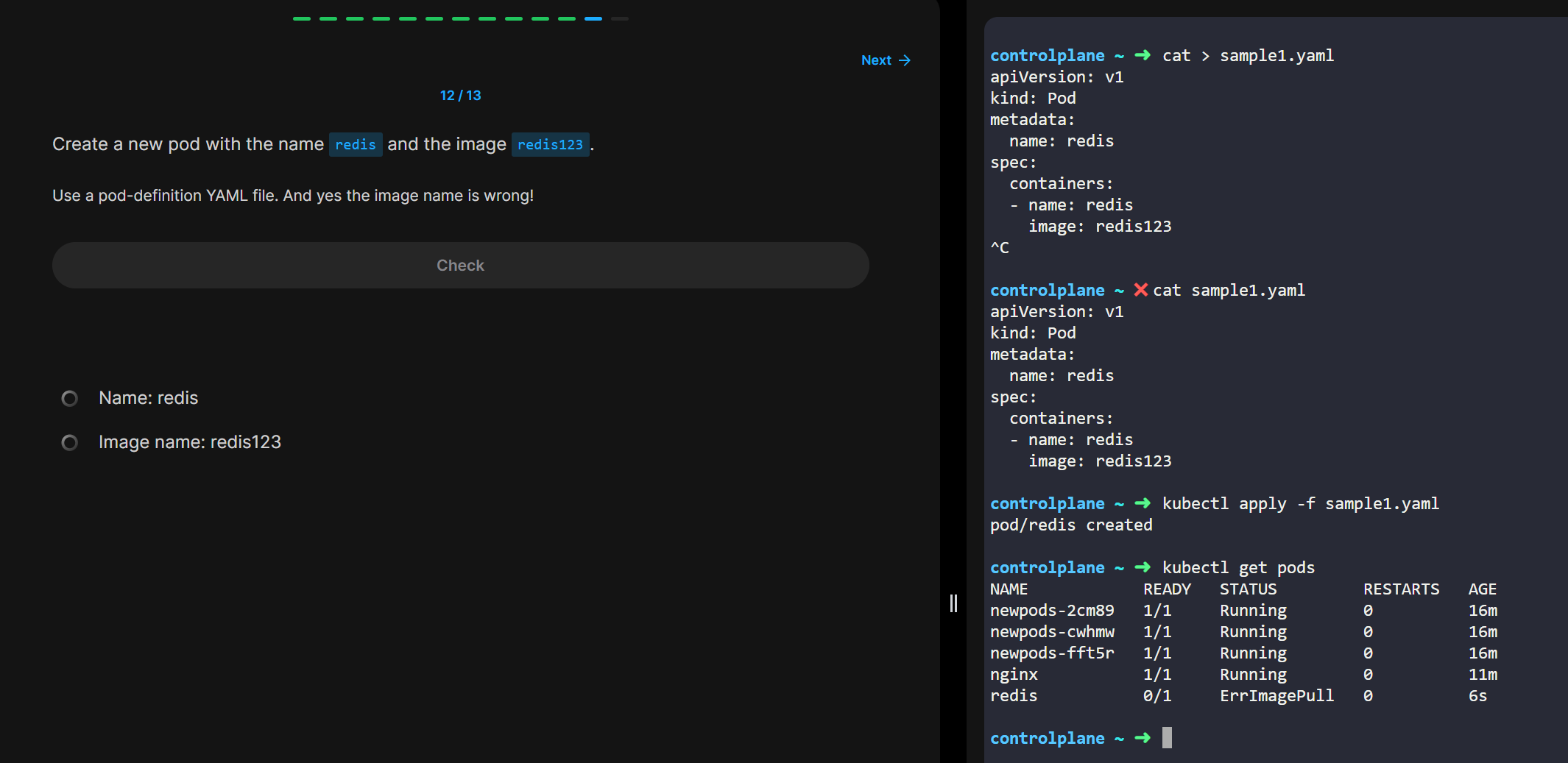The height and width of the screenshot is (763, 1568).
Task: Click green arrow before 'kubectl apply'
Action: point(1143,503)
